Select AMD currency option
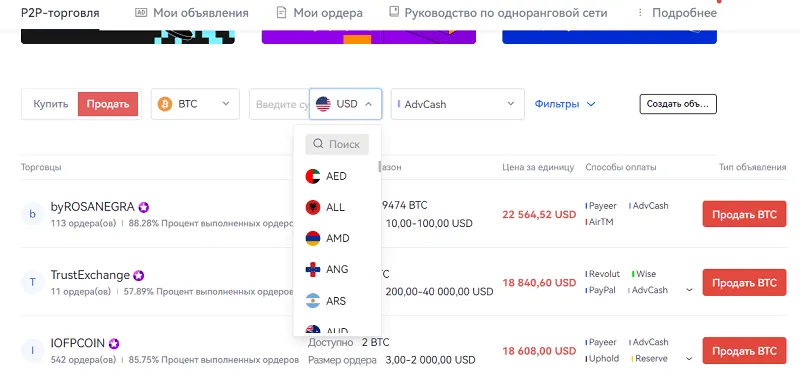800x379 pixels. [337, 239]
